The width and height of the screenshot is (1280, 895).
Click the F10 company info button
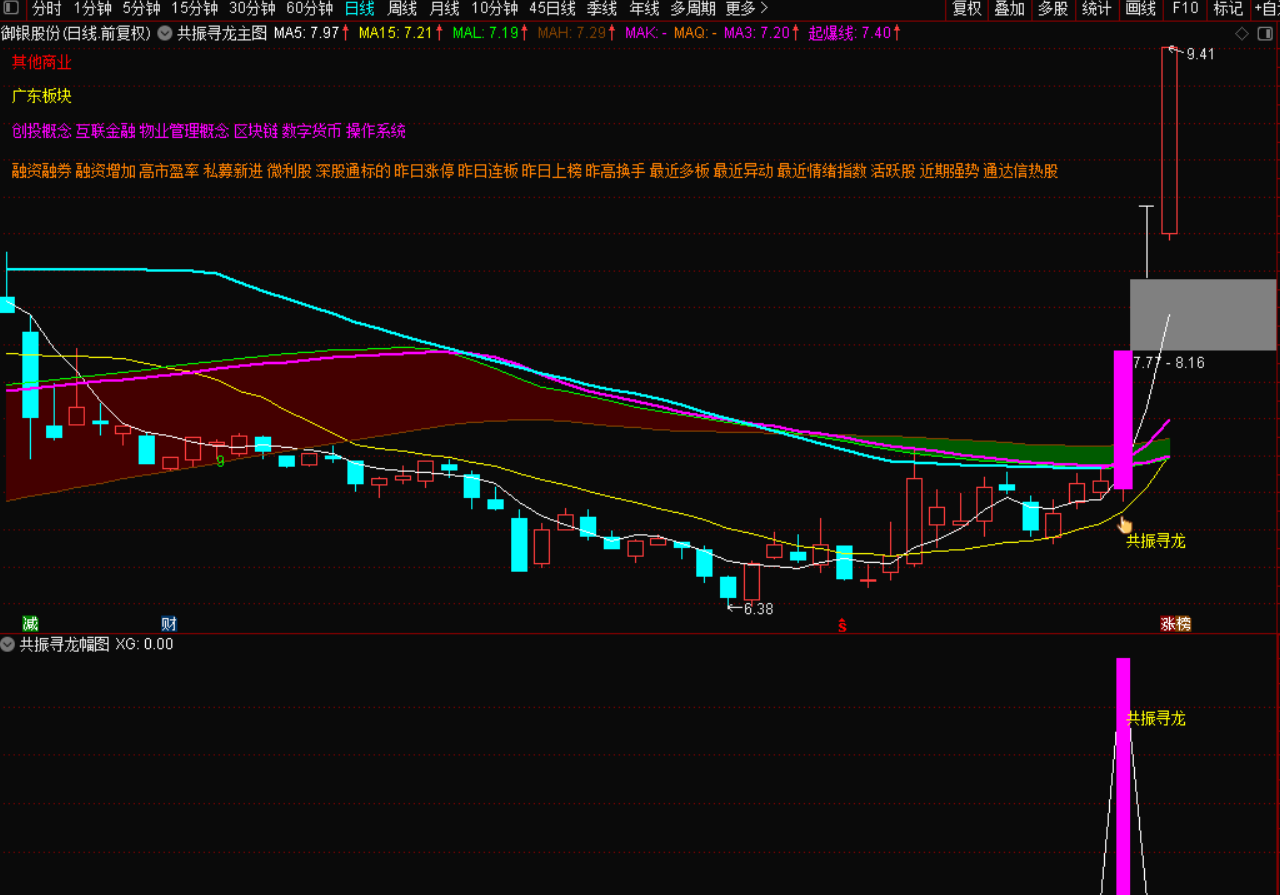point(1185,9)
